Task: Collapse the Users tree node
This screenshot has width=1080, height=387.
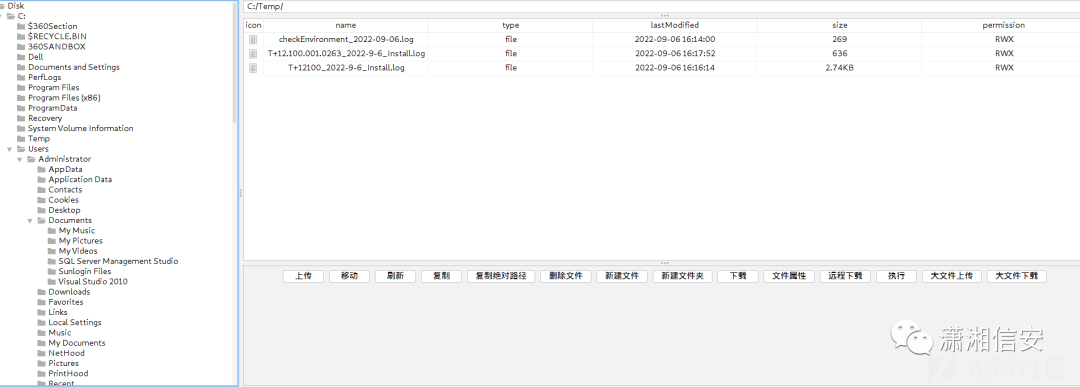Action: coord(10,149)
